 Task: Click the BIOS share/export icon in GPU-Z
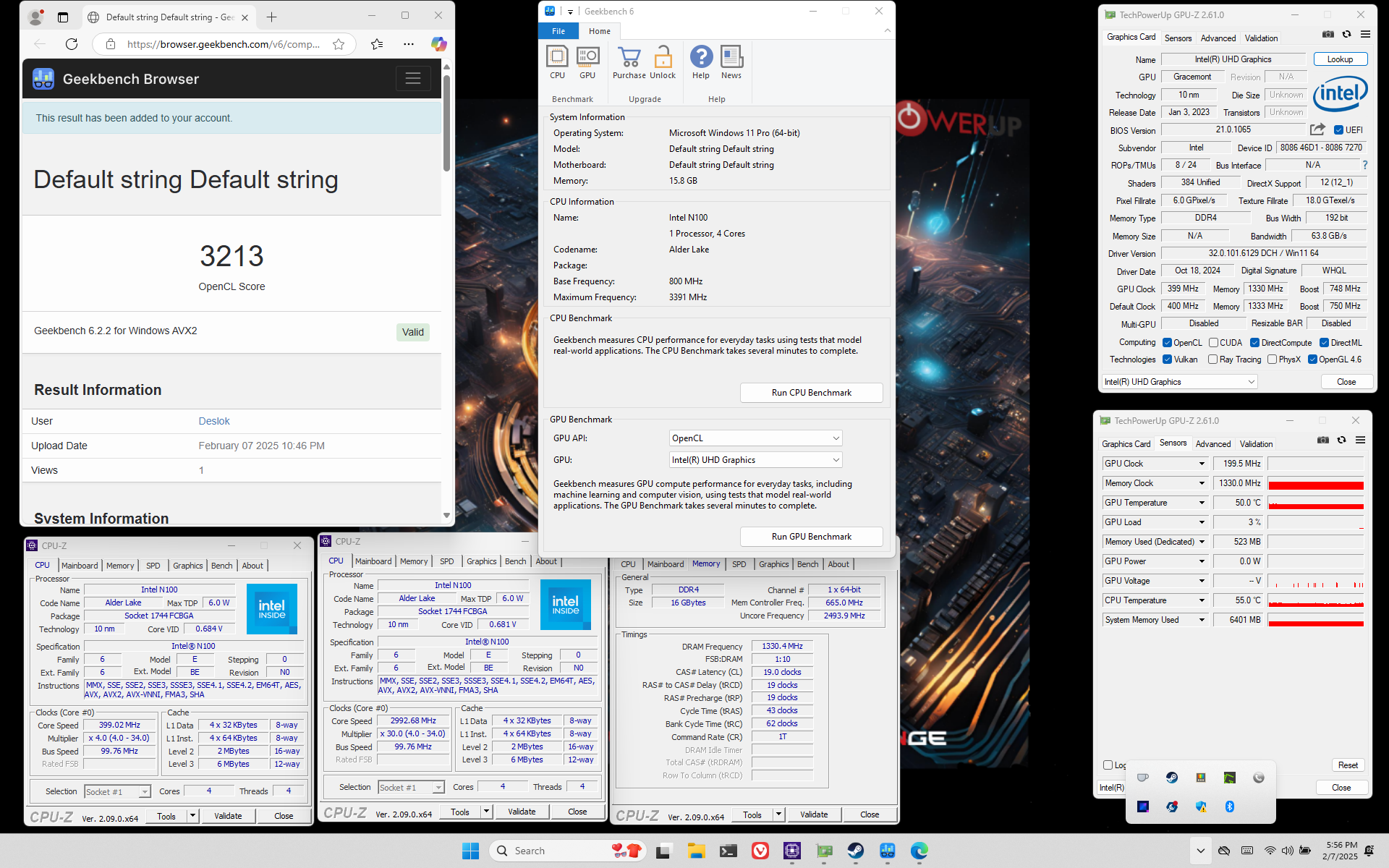click(1317, 129)
